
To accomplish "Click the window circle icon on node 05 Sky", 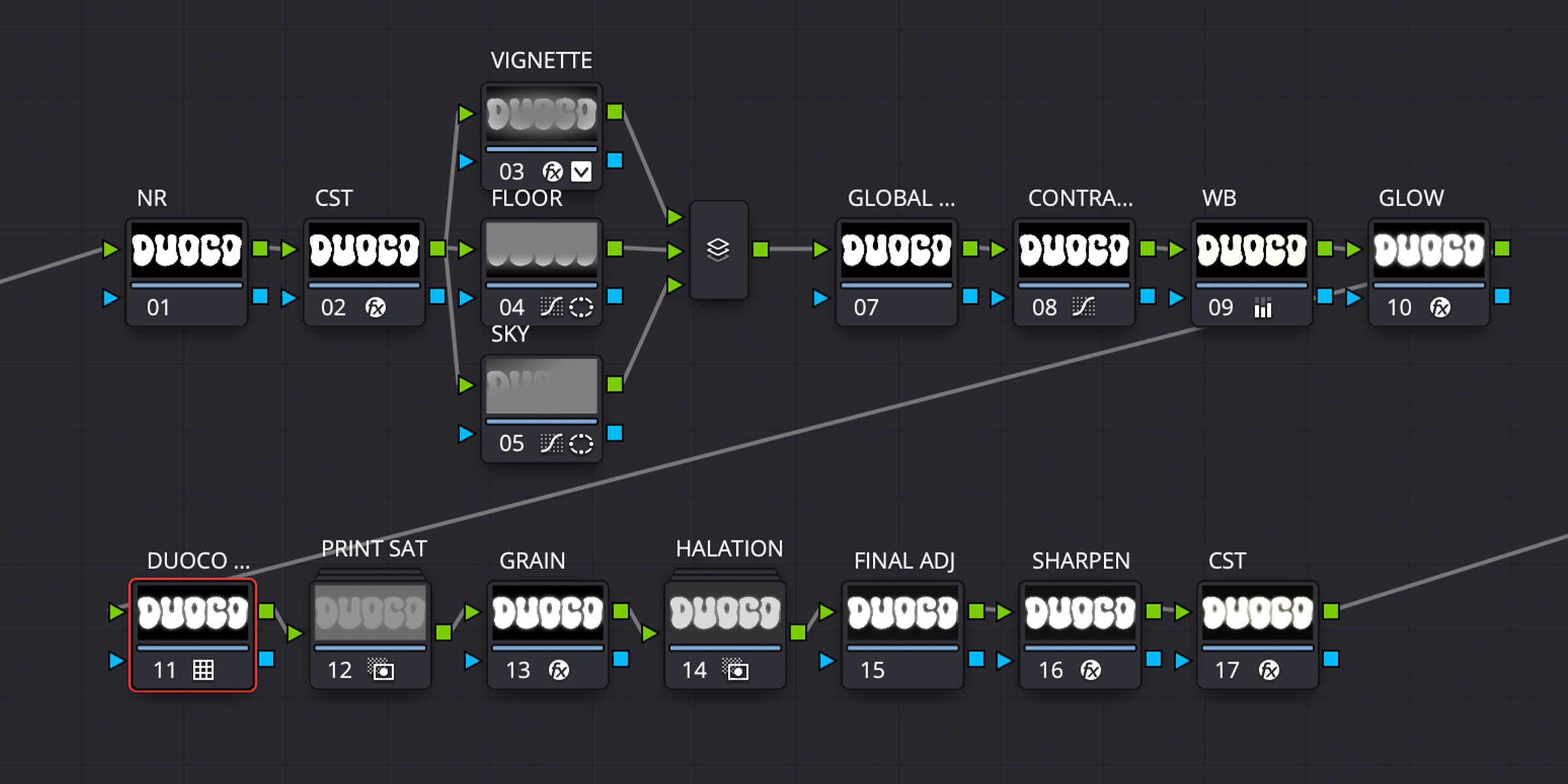I will [581, 444].
